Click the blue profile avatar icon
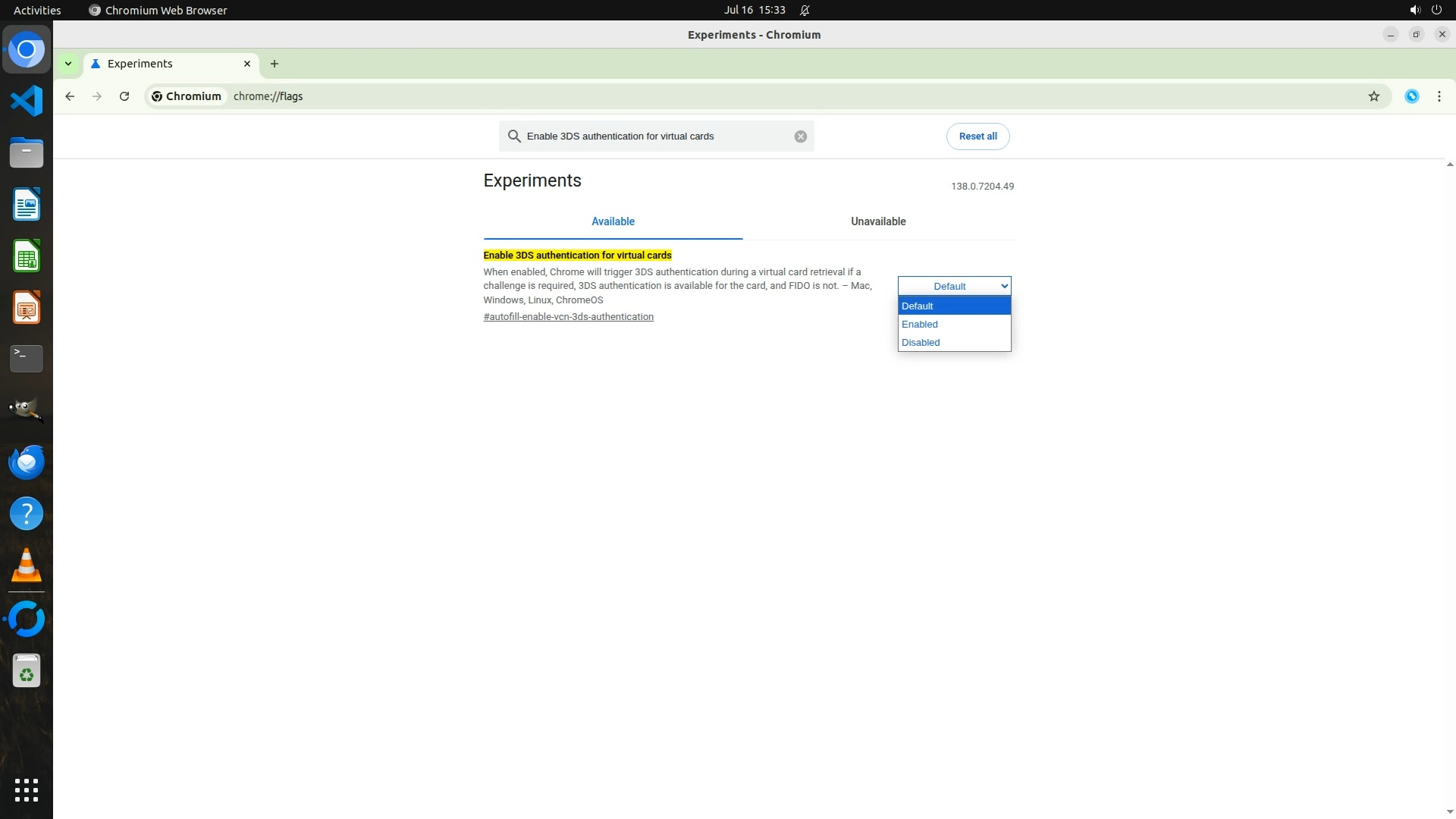The height and width of the screenshot is (819, 1456). pos(1411,96)
